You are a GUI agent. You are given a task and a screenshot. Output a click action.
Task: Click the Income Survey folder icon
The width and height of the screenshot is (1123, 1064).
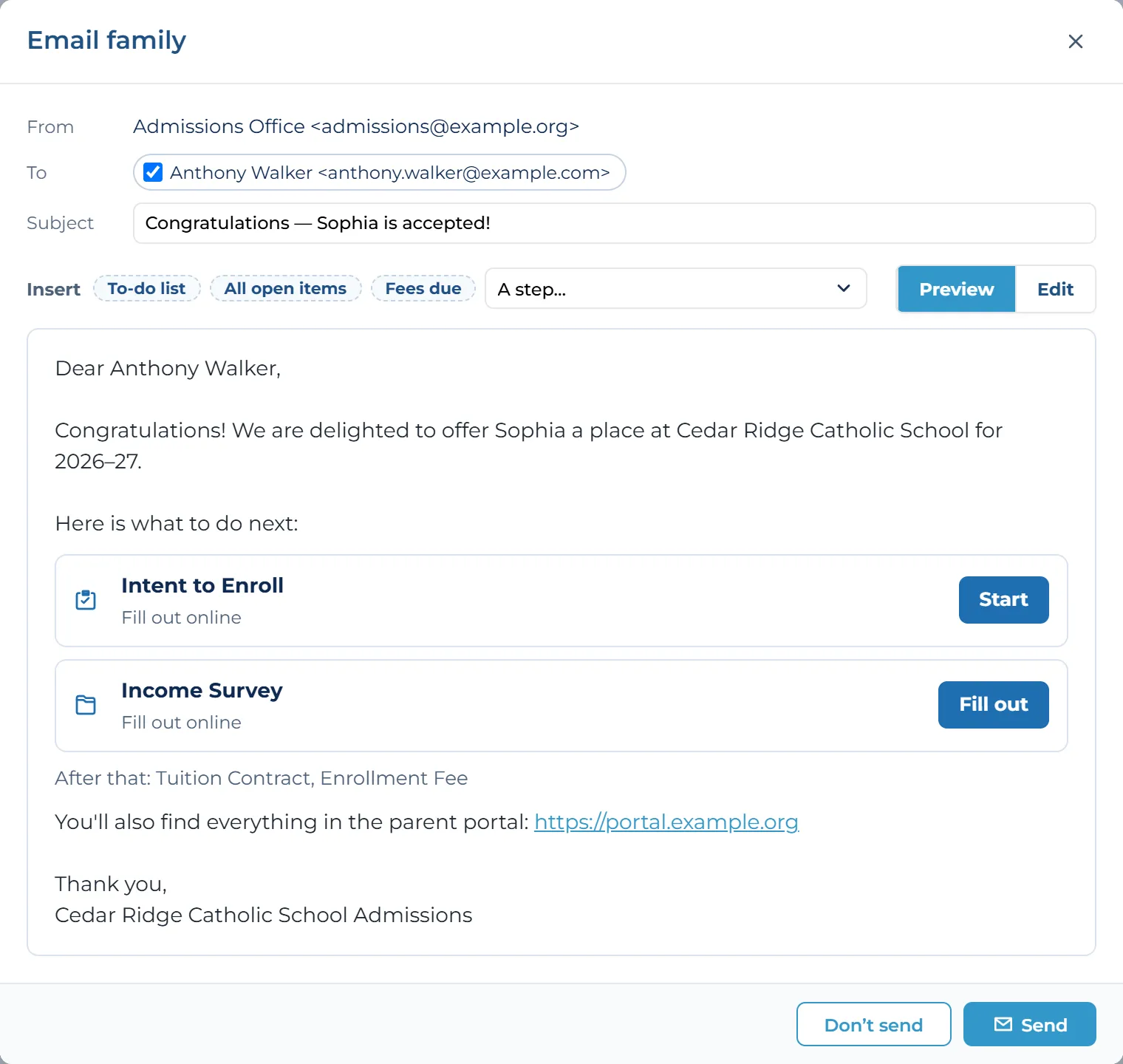coord(86,705)
